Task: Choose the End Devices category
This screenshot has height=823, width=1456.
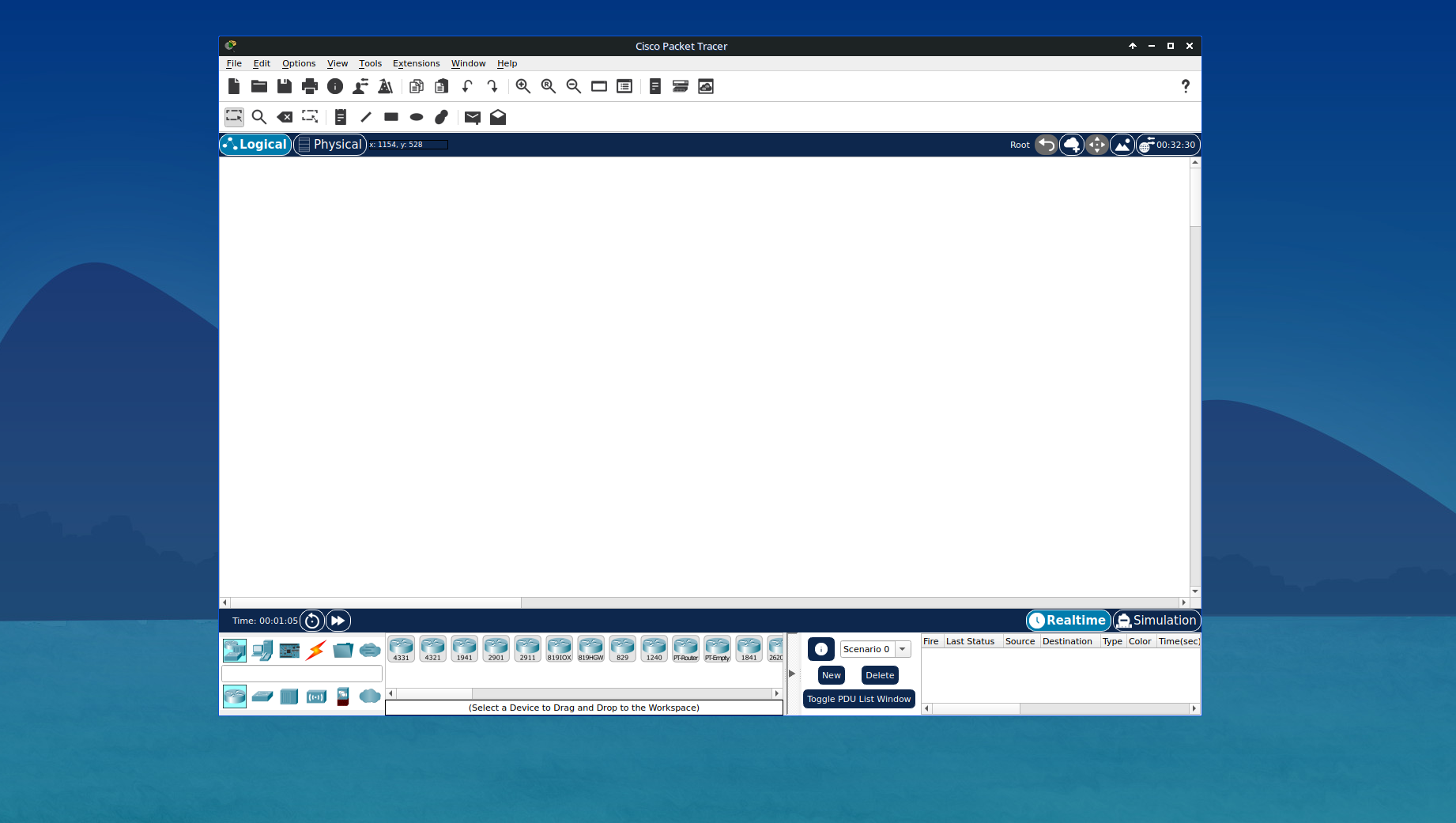Action: coord(262,650)
